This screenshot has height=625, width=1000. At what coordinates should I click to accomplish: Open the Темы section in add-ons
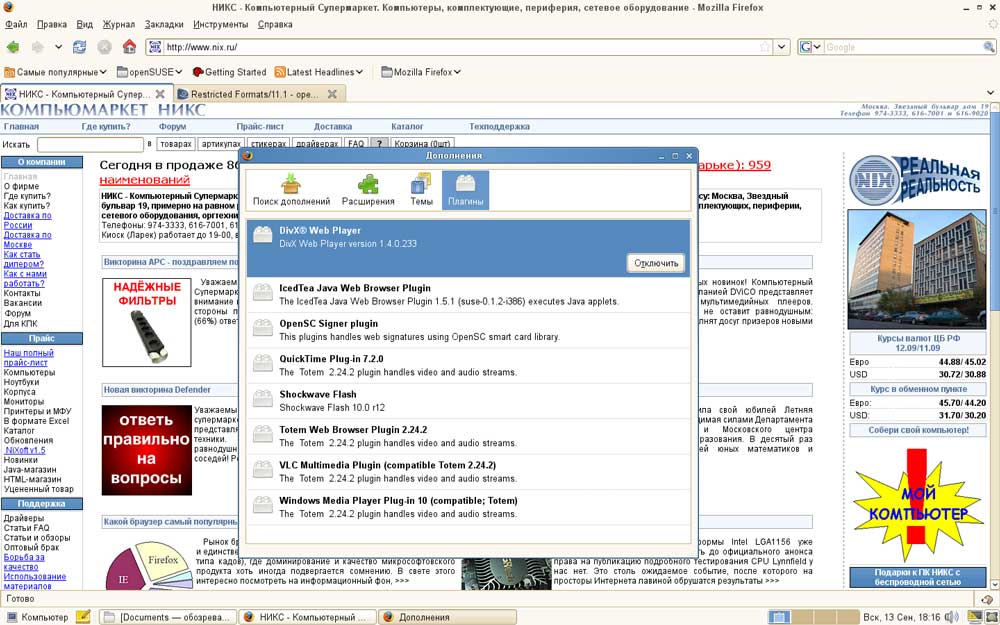tap(421, 190)
